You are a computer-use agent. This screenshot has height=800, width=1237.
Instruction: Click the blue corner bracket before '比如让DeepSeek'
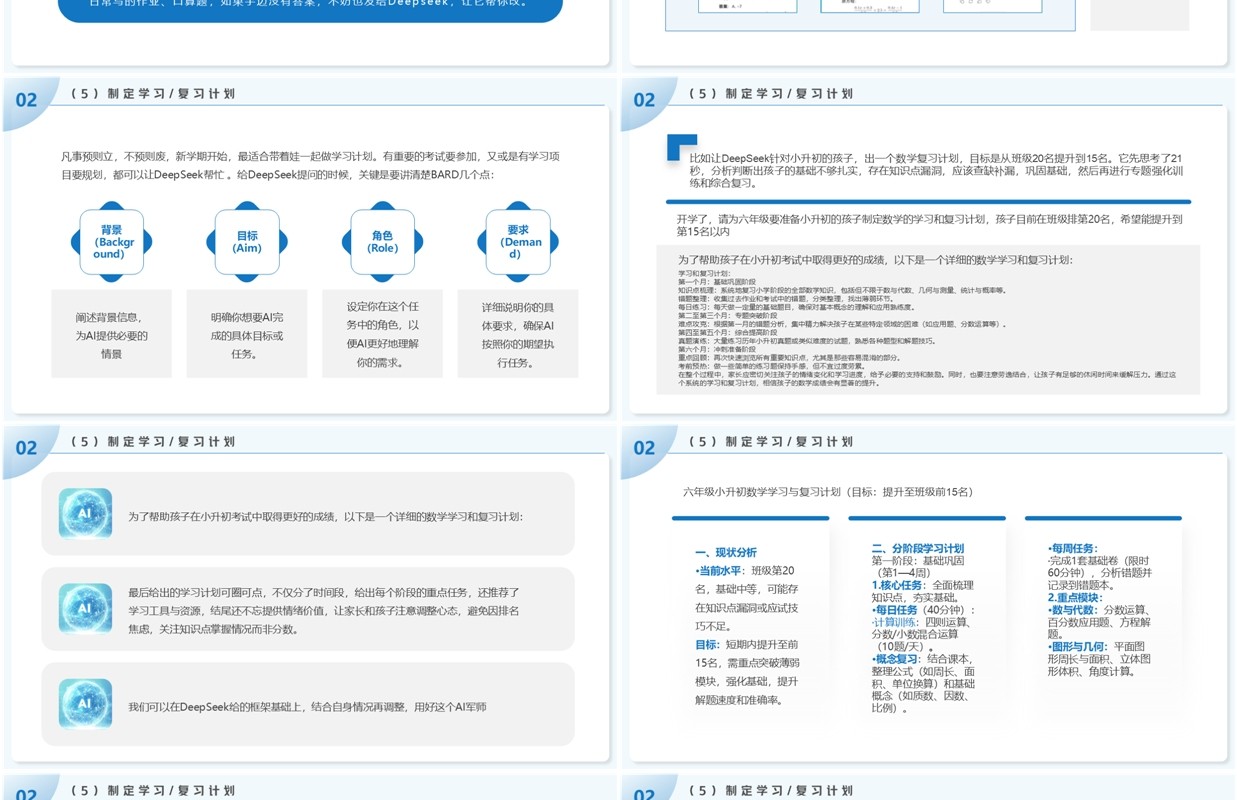(x=681, y=147)
